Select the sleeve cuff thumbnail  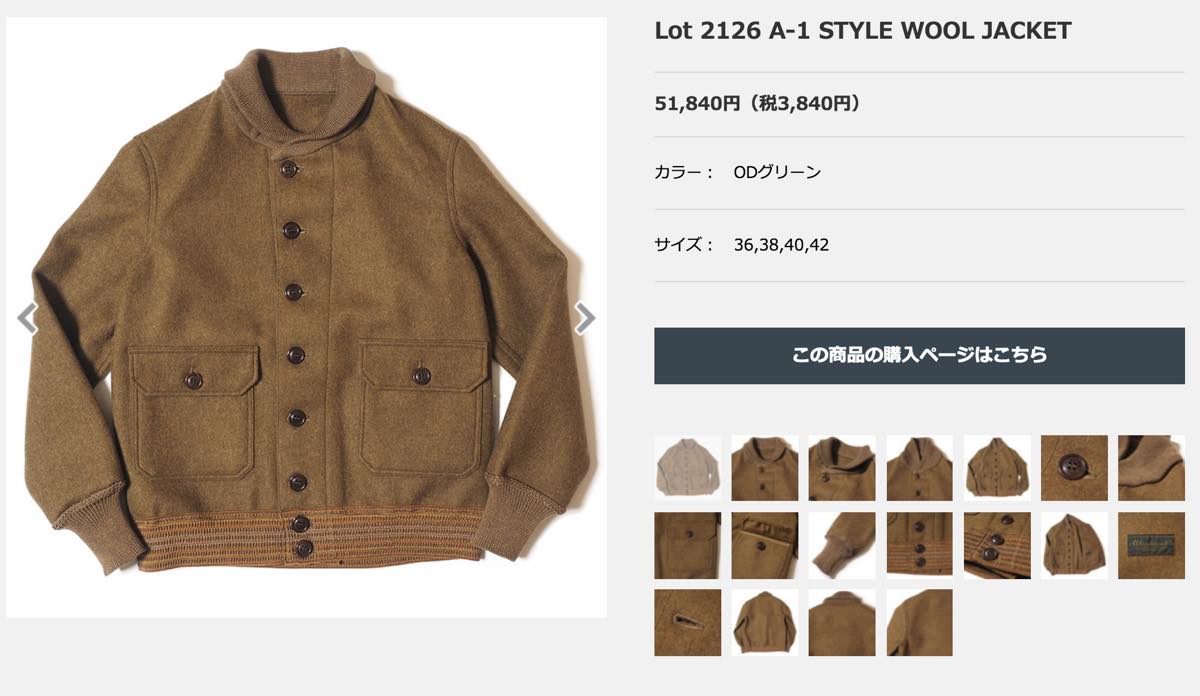tap(842, 545)
